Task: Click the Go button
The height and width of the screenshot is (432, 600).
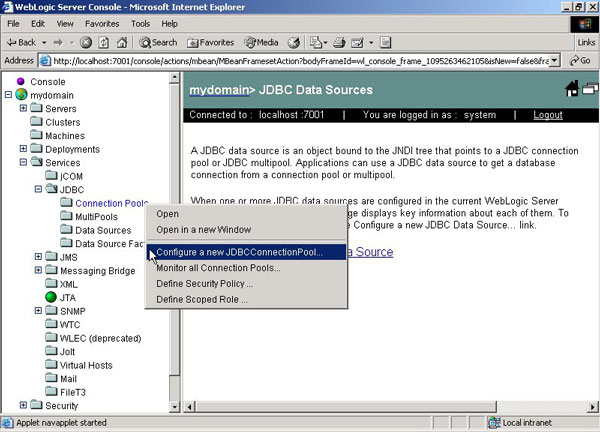Action: coord(580,61)
